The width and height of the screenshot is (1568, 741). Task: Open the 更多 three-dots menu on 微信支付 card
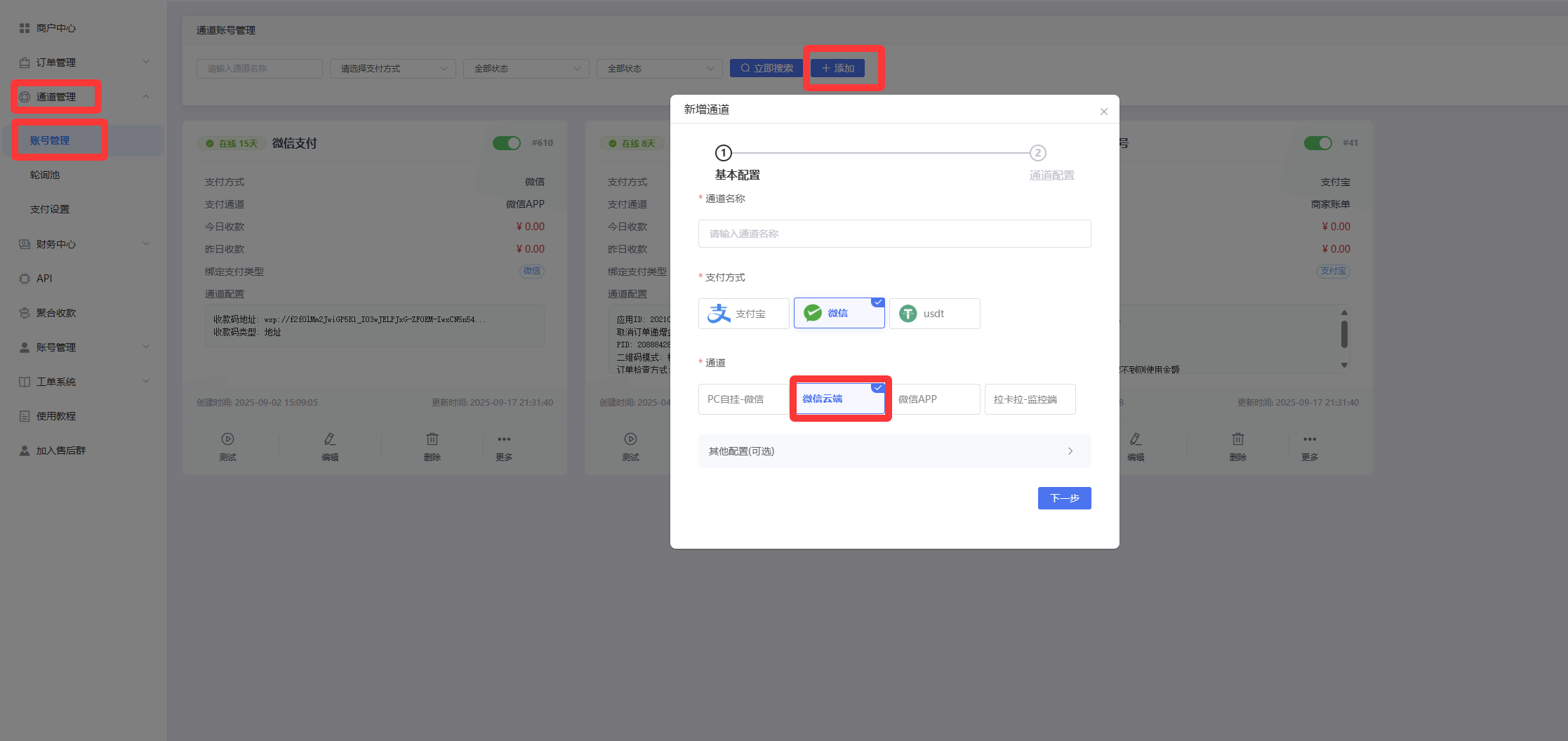(504, 439)
